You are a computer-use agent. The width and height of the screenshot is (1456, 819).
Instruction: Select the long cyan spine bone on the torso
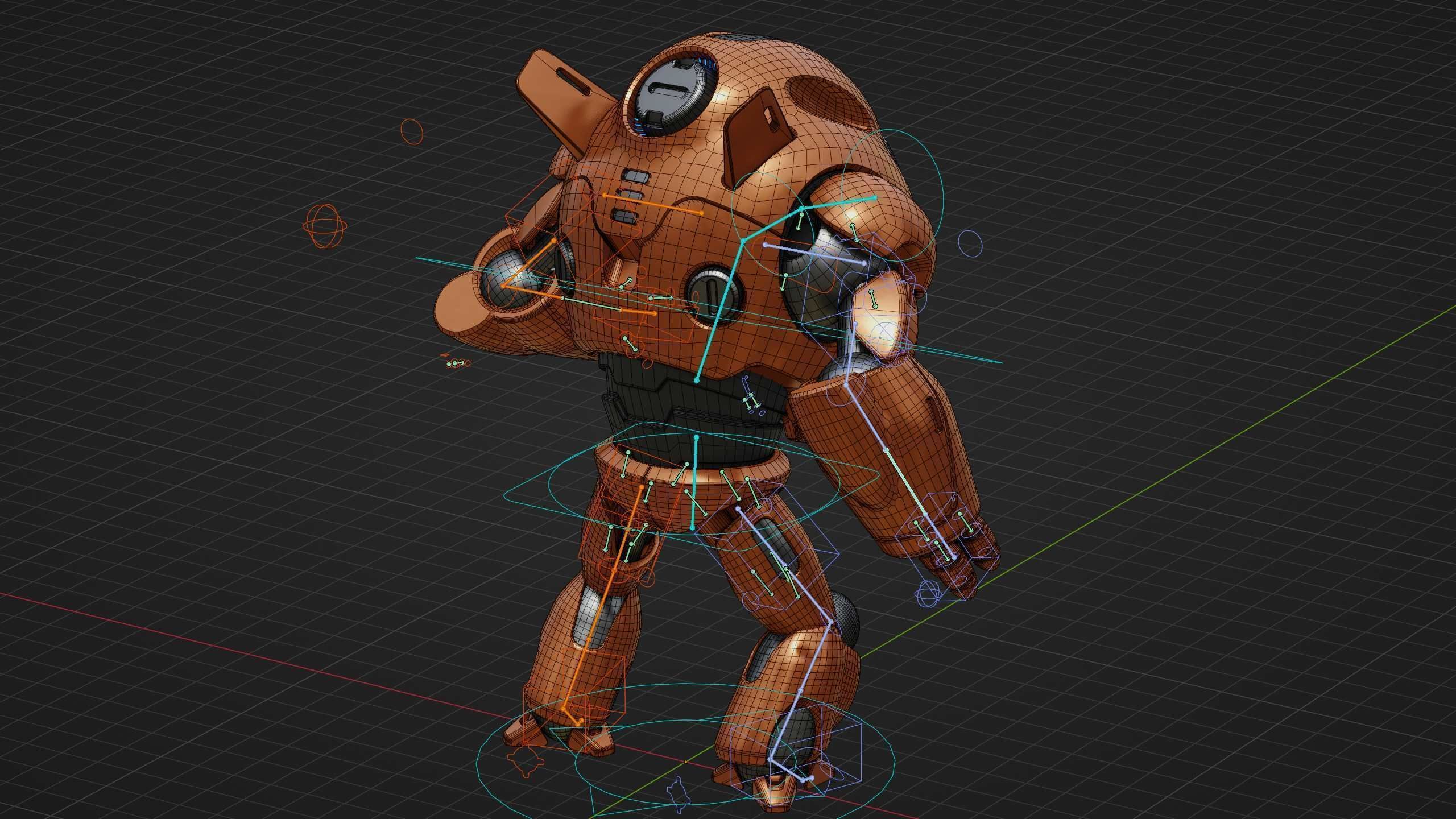719,310
